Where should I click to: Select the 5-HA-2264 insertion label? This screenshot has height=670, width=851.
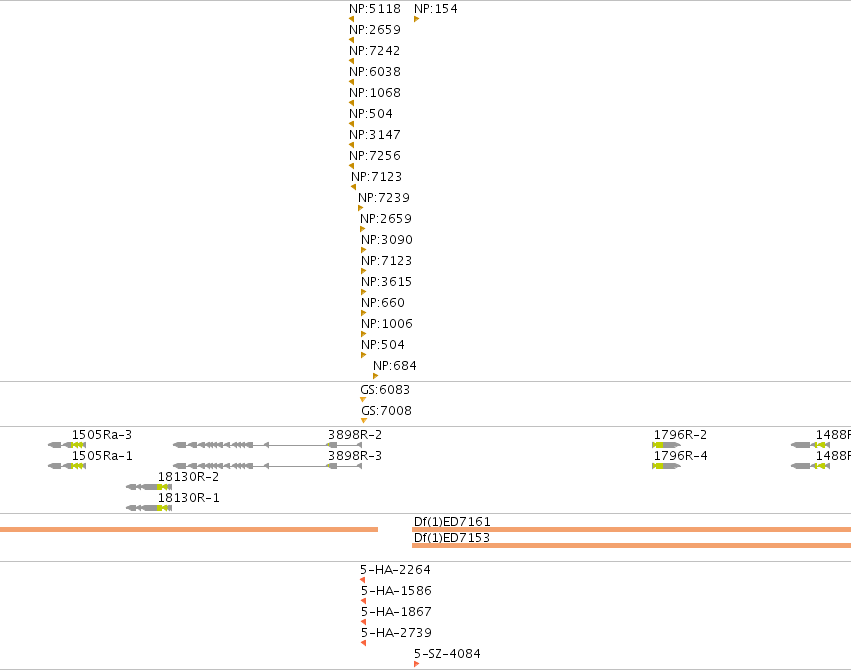pos(395,570)
